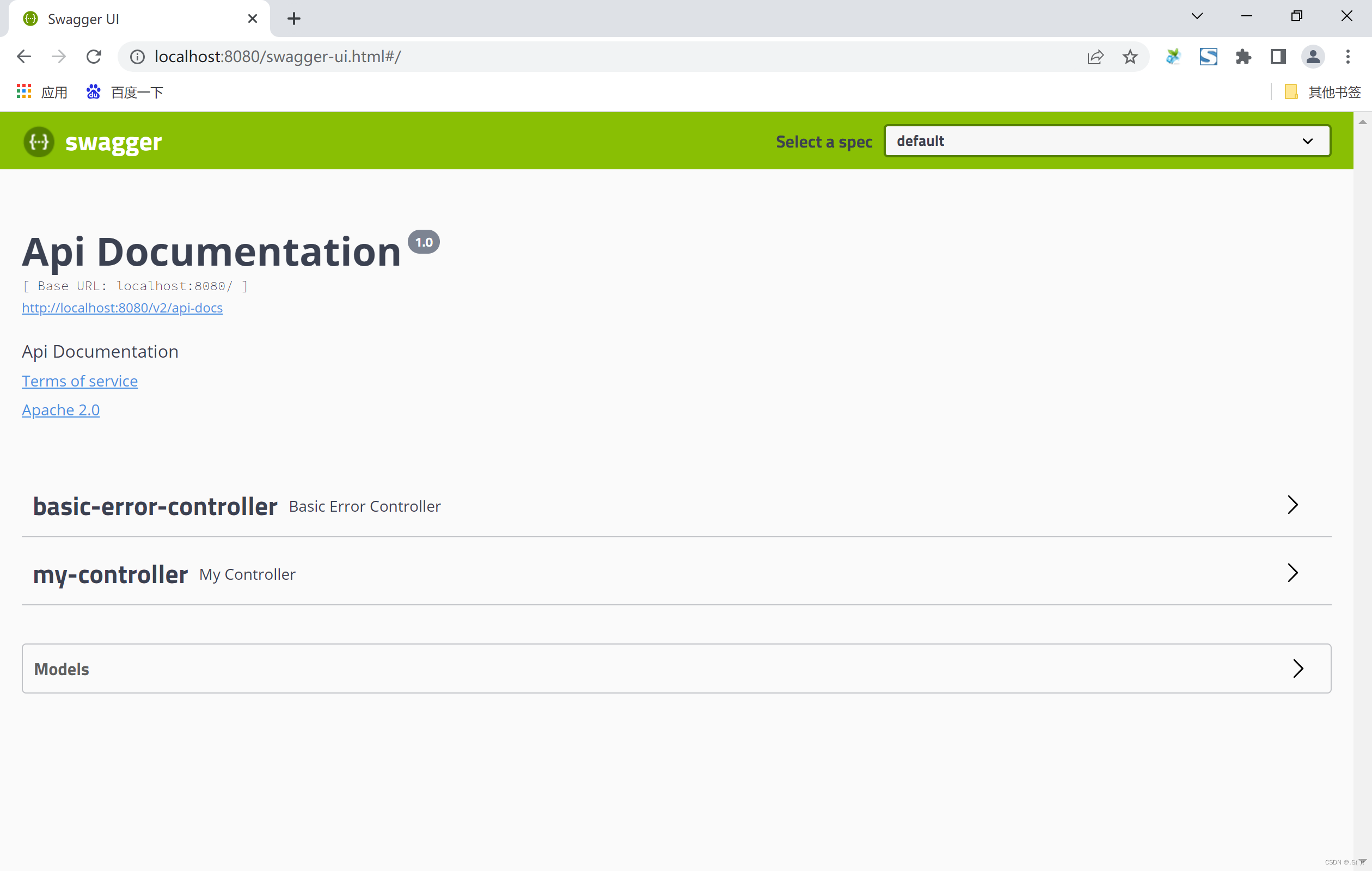Open the pinwheel extension icon
1372x871 pixels.
click(x=1173, y=57)
